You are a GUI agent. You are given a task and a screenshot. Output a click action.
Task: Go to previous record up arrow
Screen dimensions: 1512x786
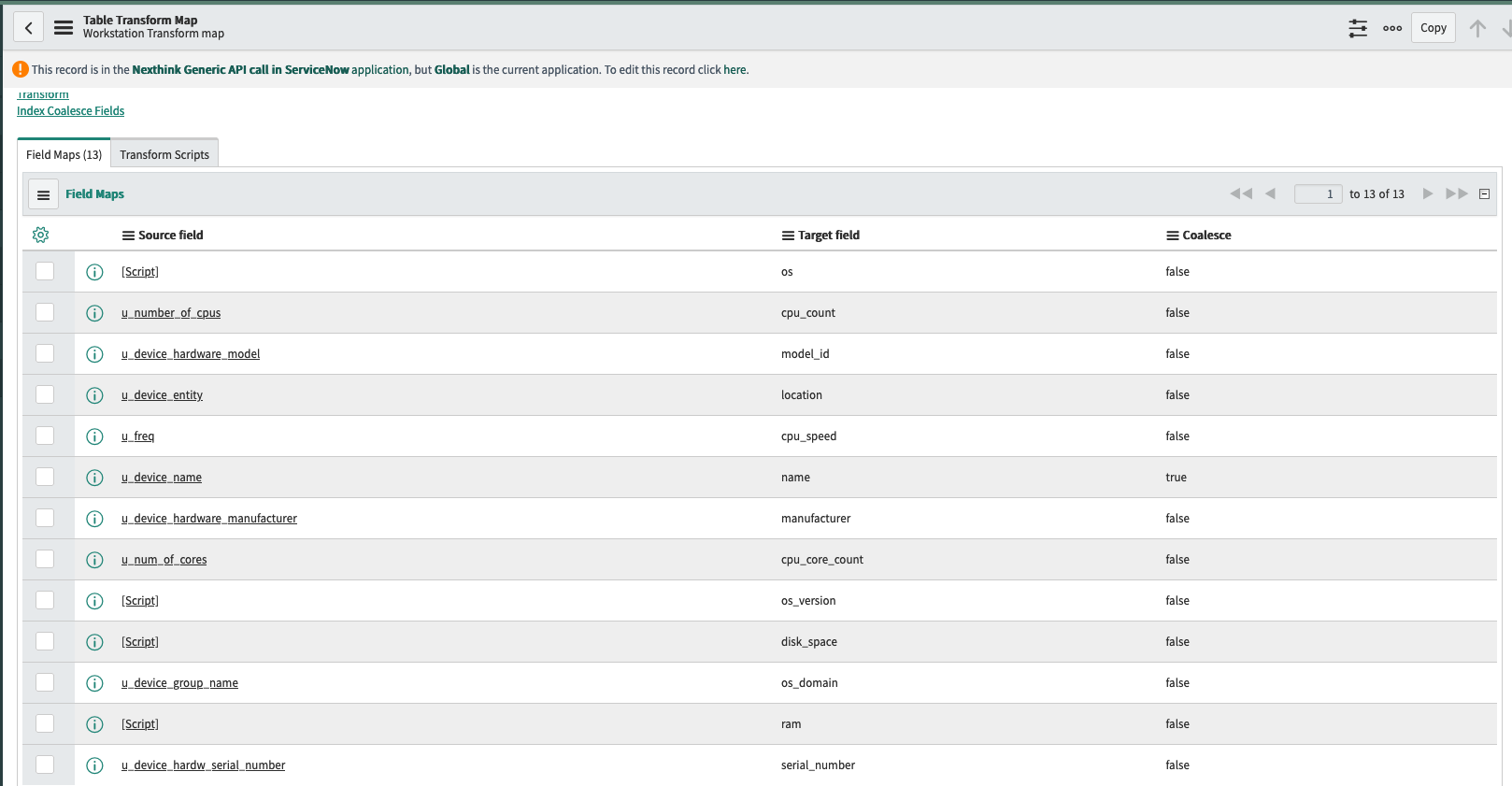point(1477,28)
